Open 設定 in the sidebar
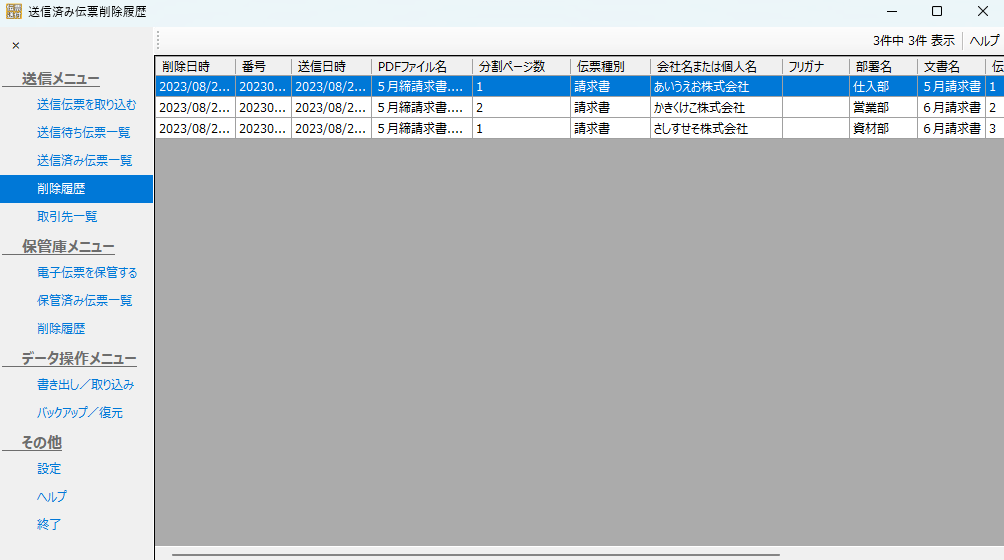The width and height of the screenshot is (1004, 560). pyautogui.click(x=49, y=468)
